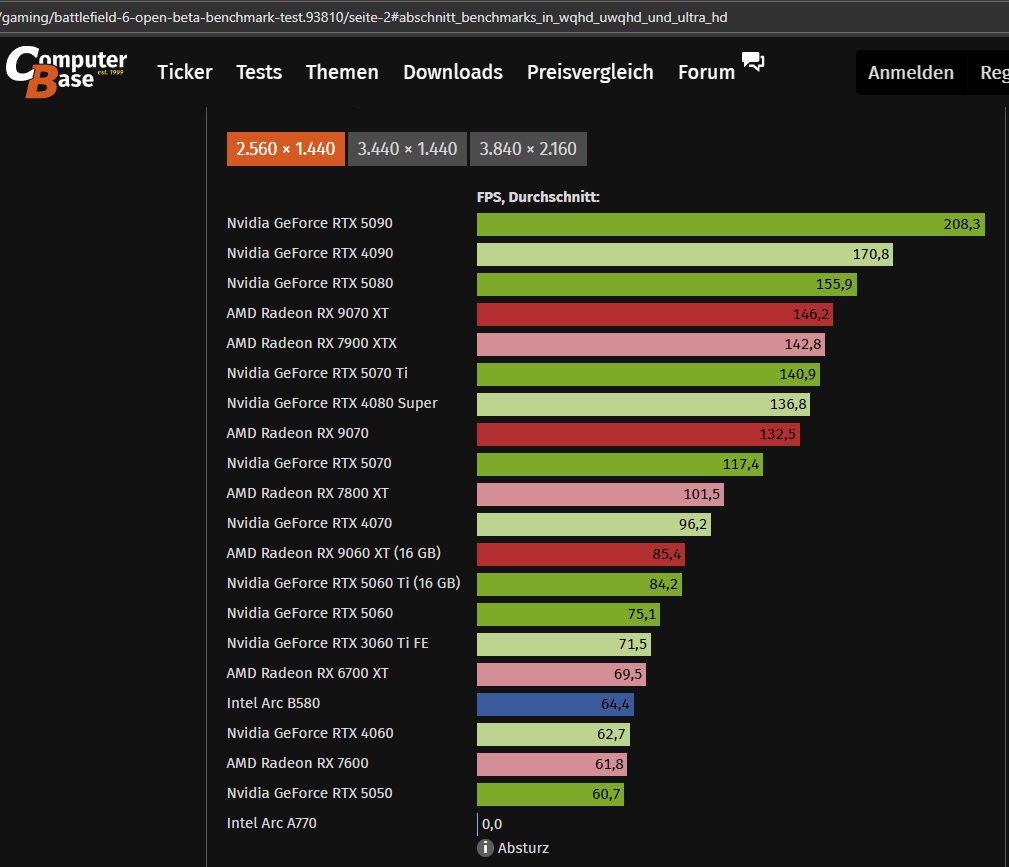This screenshot has width=1009, height=867.
Task: Open the ComputerBase logo home link
Action: (66, 71)
